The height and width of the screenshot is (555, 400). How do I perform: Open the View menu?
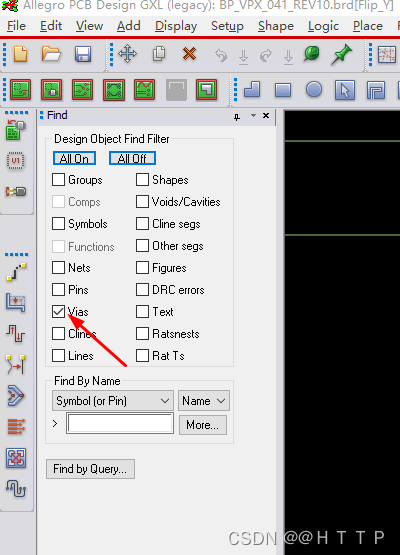coord(89,26)
